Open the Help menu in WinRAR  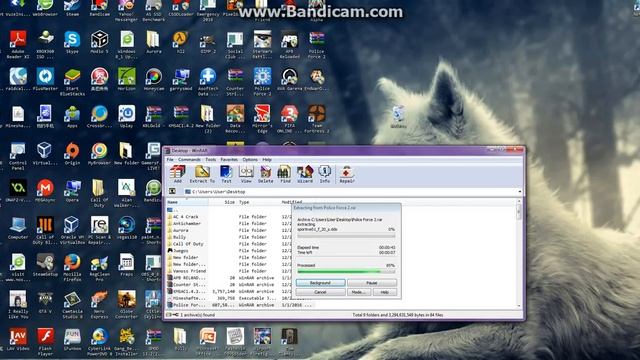(267, 160)
